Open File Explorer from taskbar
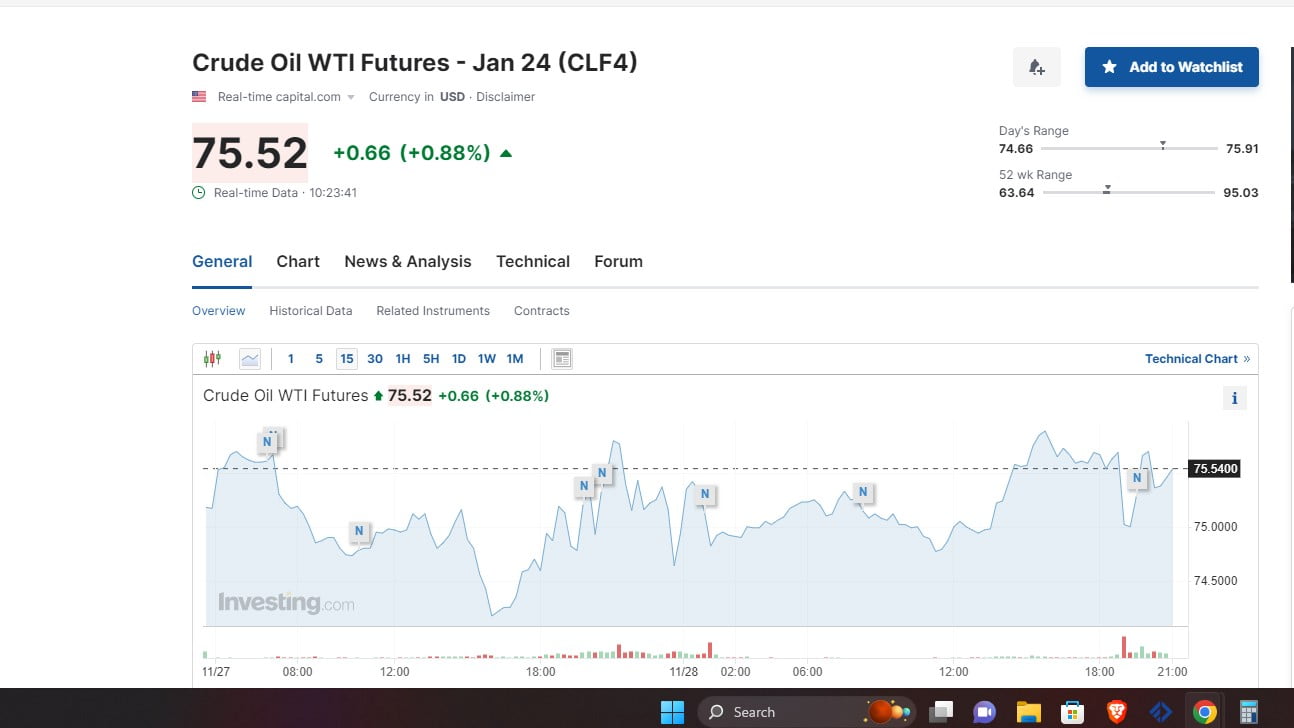 click(x=1028, y=712)
